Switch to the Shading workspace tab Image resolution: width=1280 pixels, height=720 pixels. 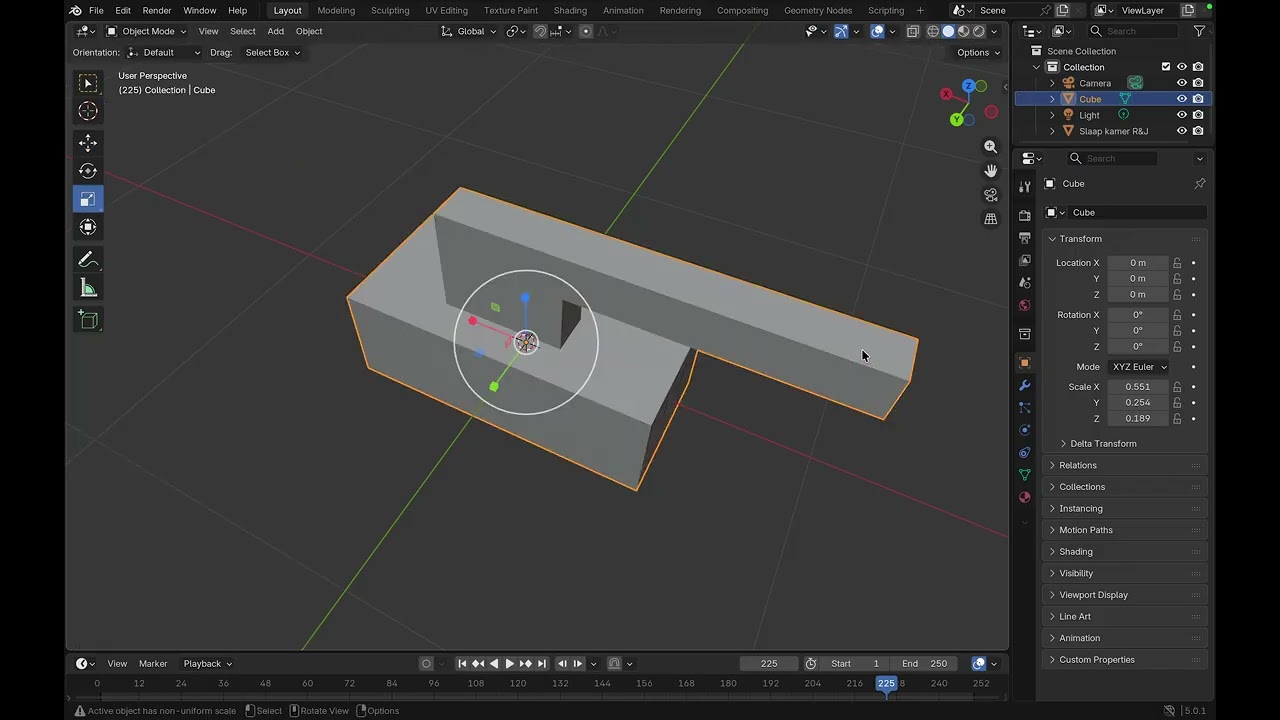tap(570, 10)
